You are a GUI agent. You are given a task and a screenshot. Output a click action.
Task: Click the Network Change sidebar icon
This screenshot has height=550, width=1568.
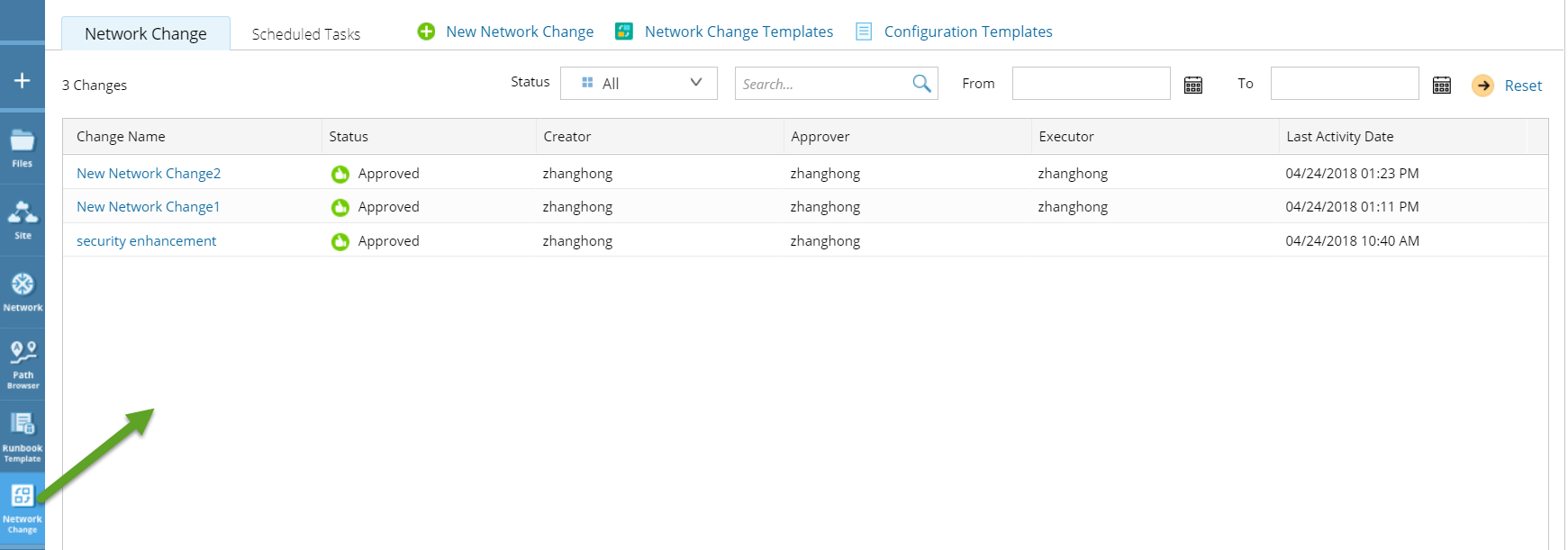coord(23,509)
